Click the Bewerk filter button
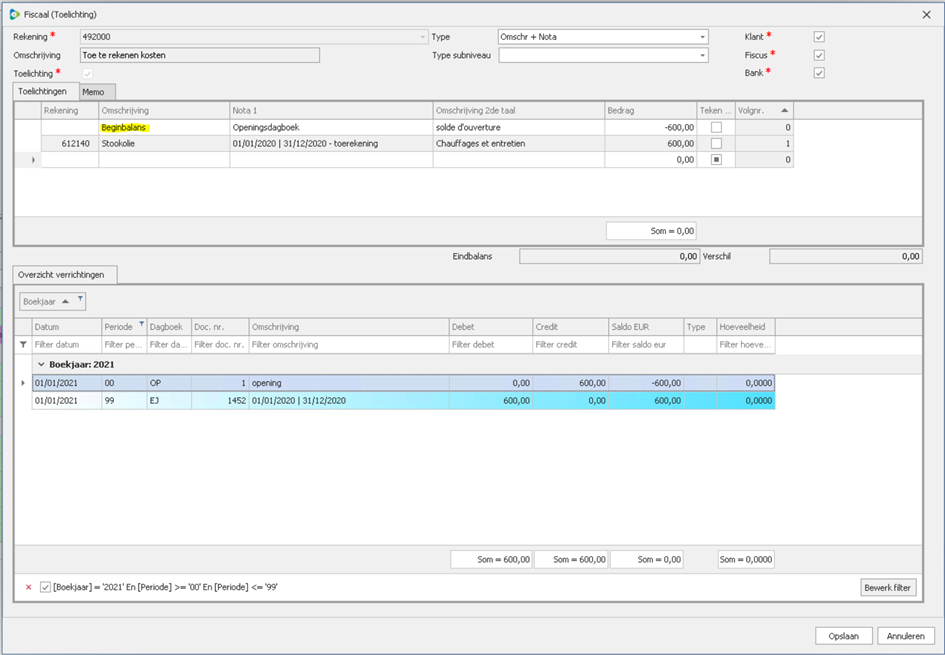This screenshot has height=655, width=945. [888, 587]
